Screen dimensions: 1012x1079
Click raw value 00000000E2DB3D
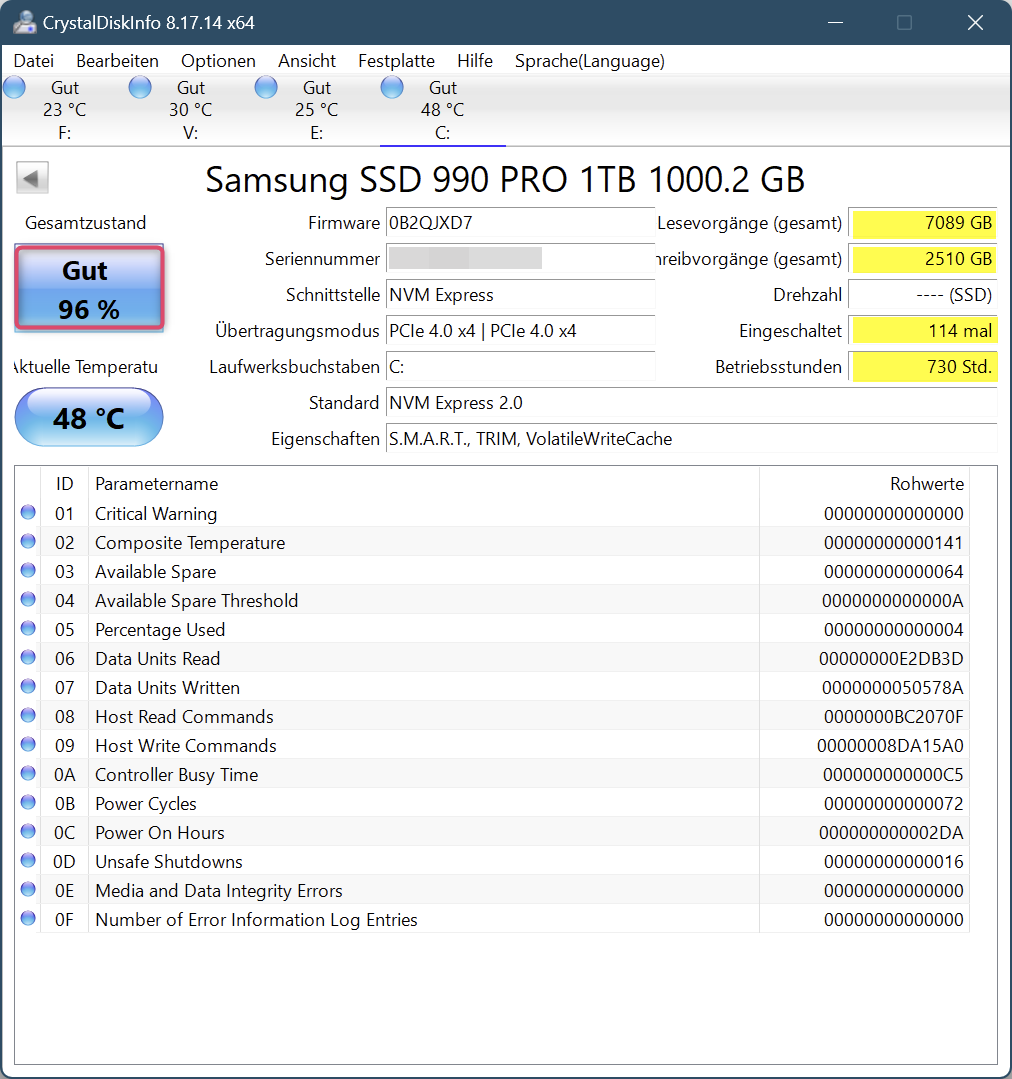pos(891,659)
